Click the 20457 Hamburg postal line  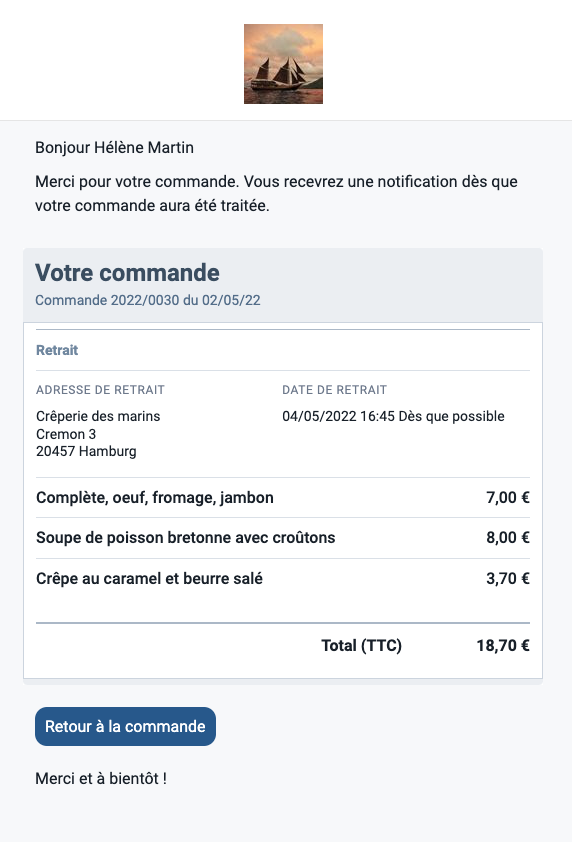coord(86,451)
